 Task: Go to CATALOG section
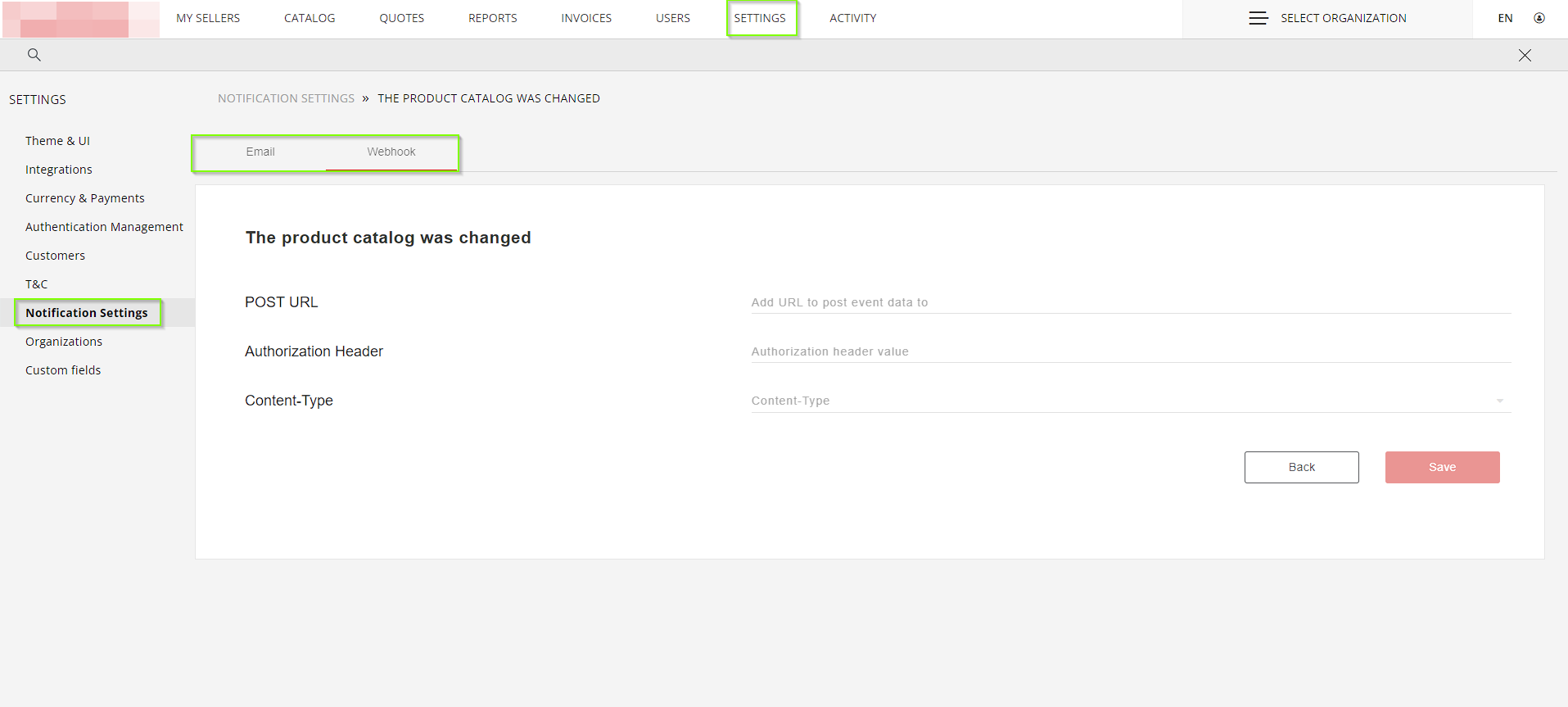[x=310, y=18]
